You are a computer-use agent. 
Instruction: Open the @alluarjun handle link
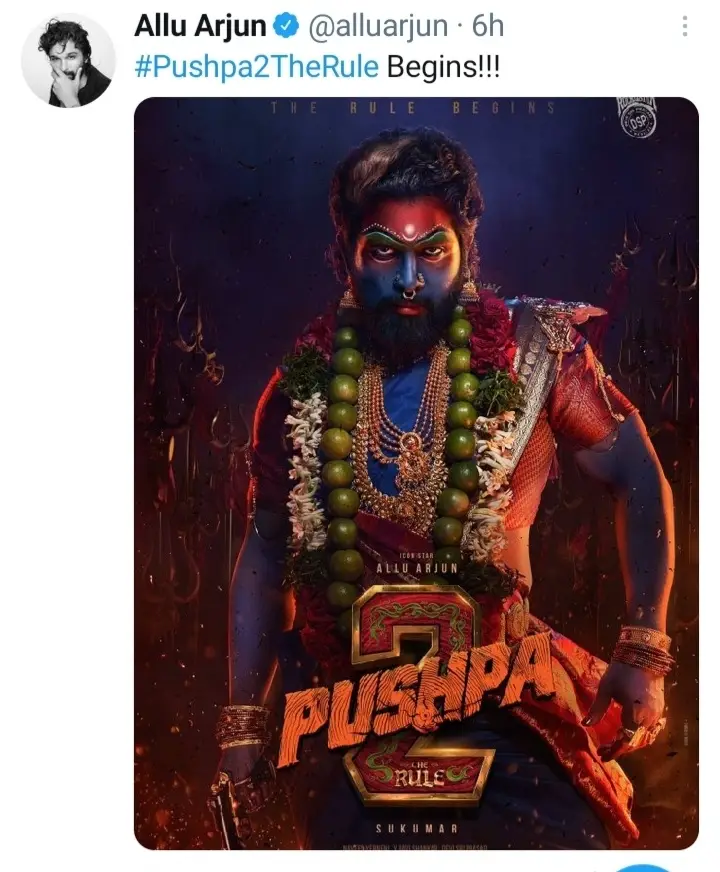(378, 26)
